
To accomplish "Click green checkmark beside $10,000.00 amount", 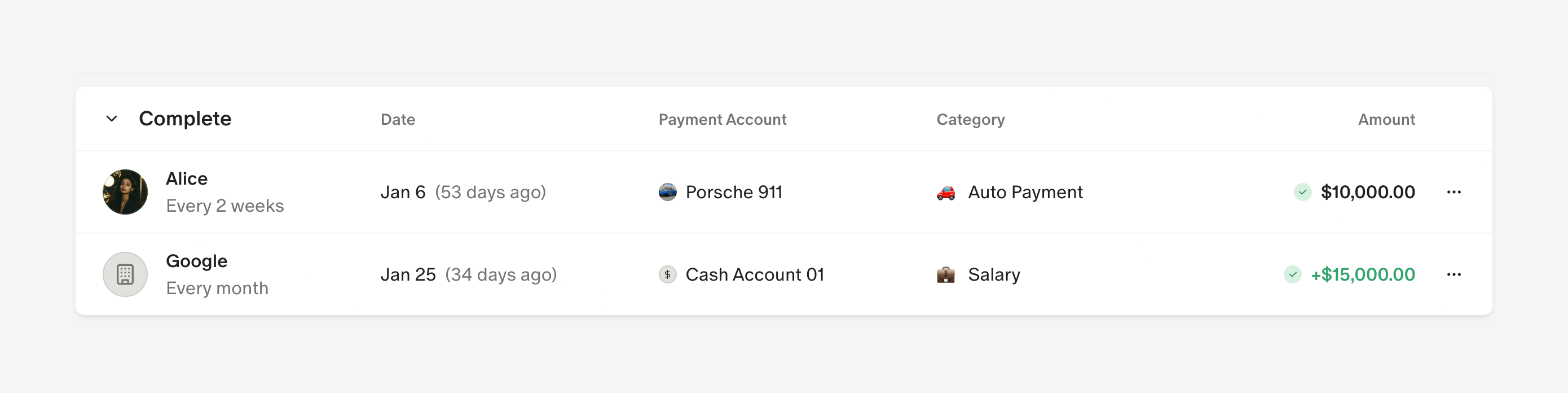I will [x=1302, y=192].
